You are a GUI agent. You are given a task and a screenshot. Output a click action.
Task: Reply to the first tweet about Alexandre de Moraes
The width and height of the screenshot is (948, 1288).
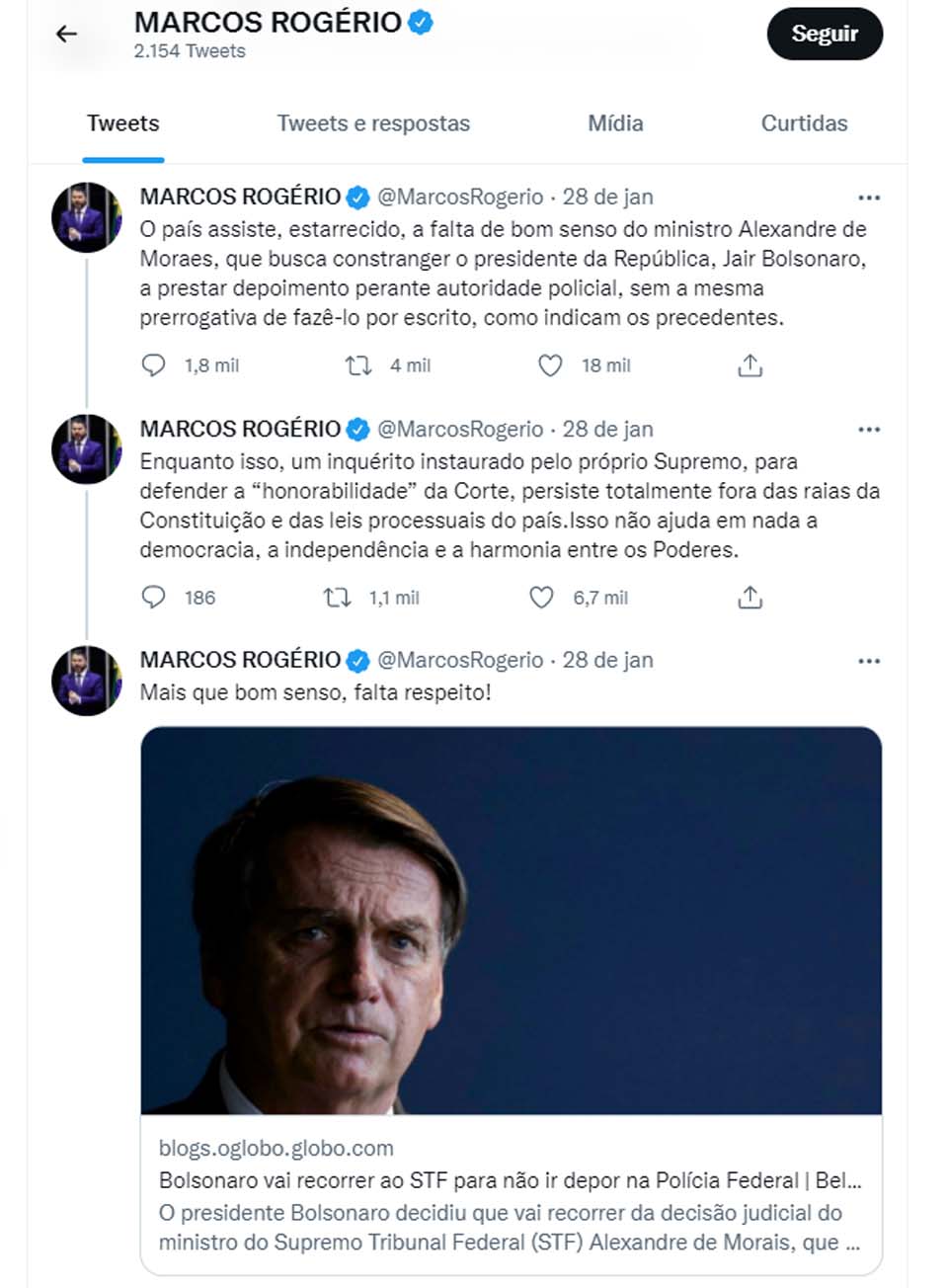[x=154, y=365]
